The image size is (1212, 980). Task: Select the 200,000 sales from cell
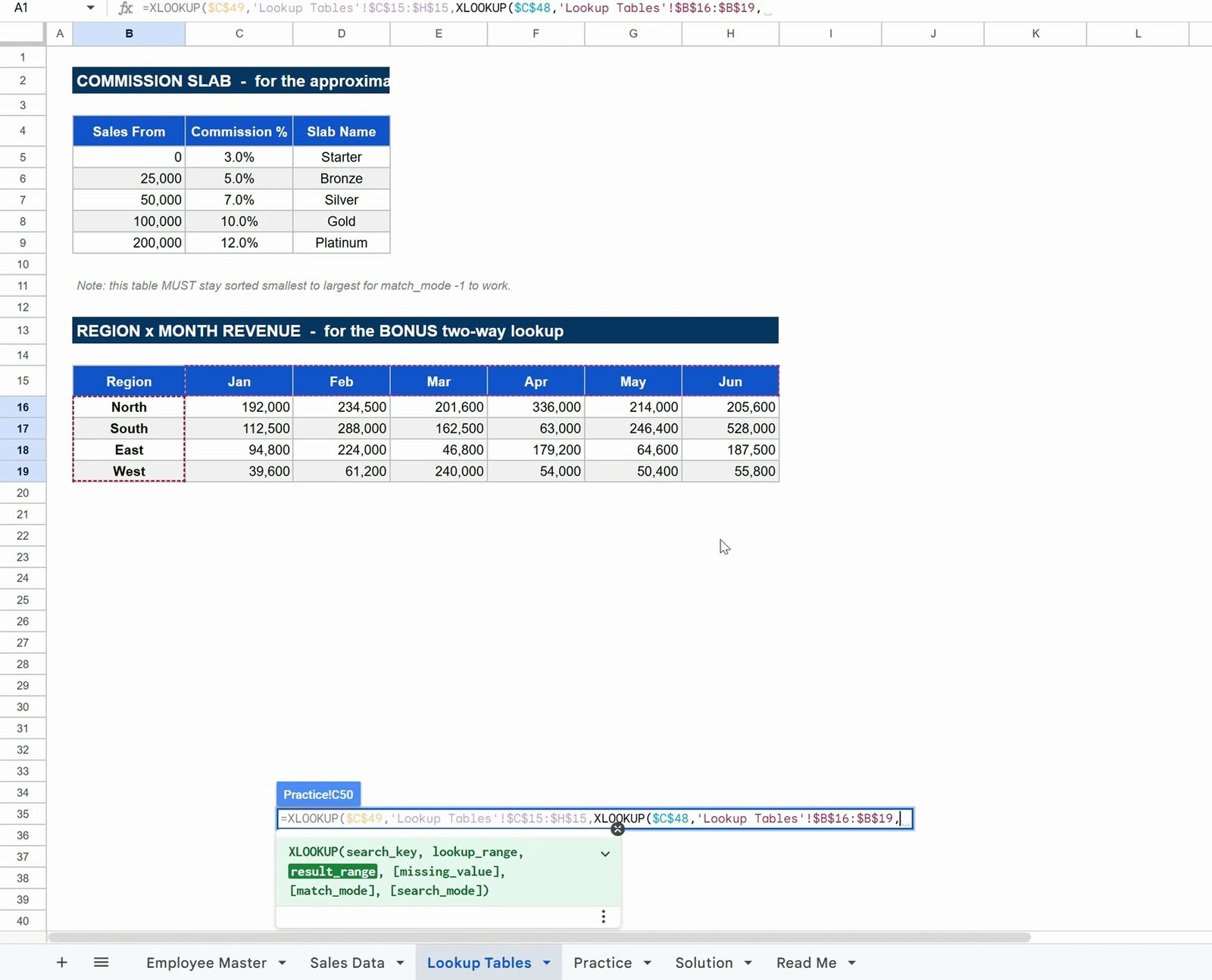pyautogui.click(x=129, y=242)
